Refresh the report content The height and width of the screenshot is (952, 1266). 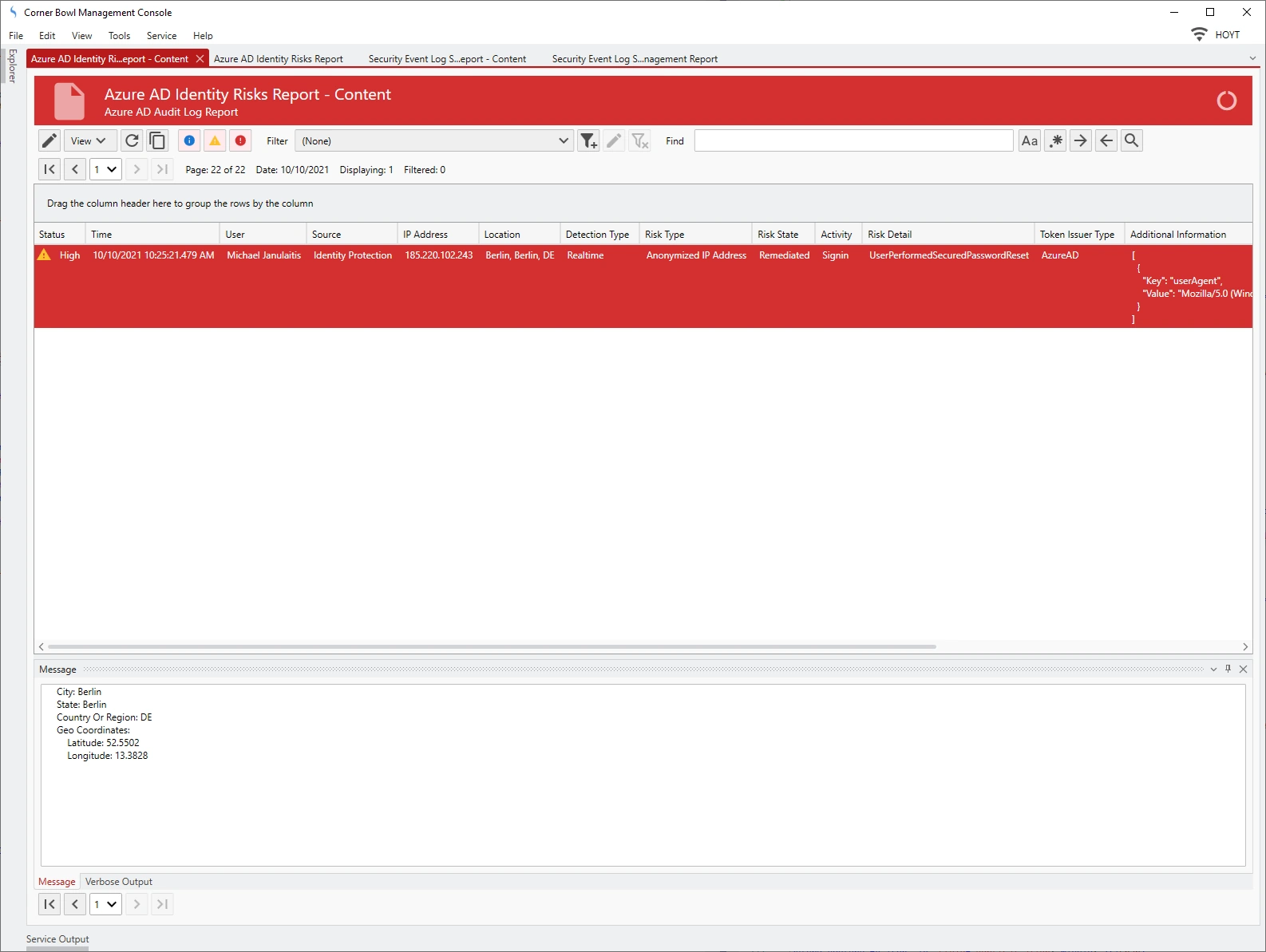133,140
